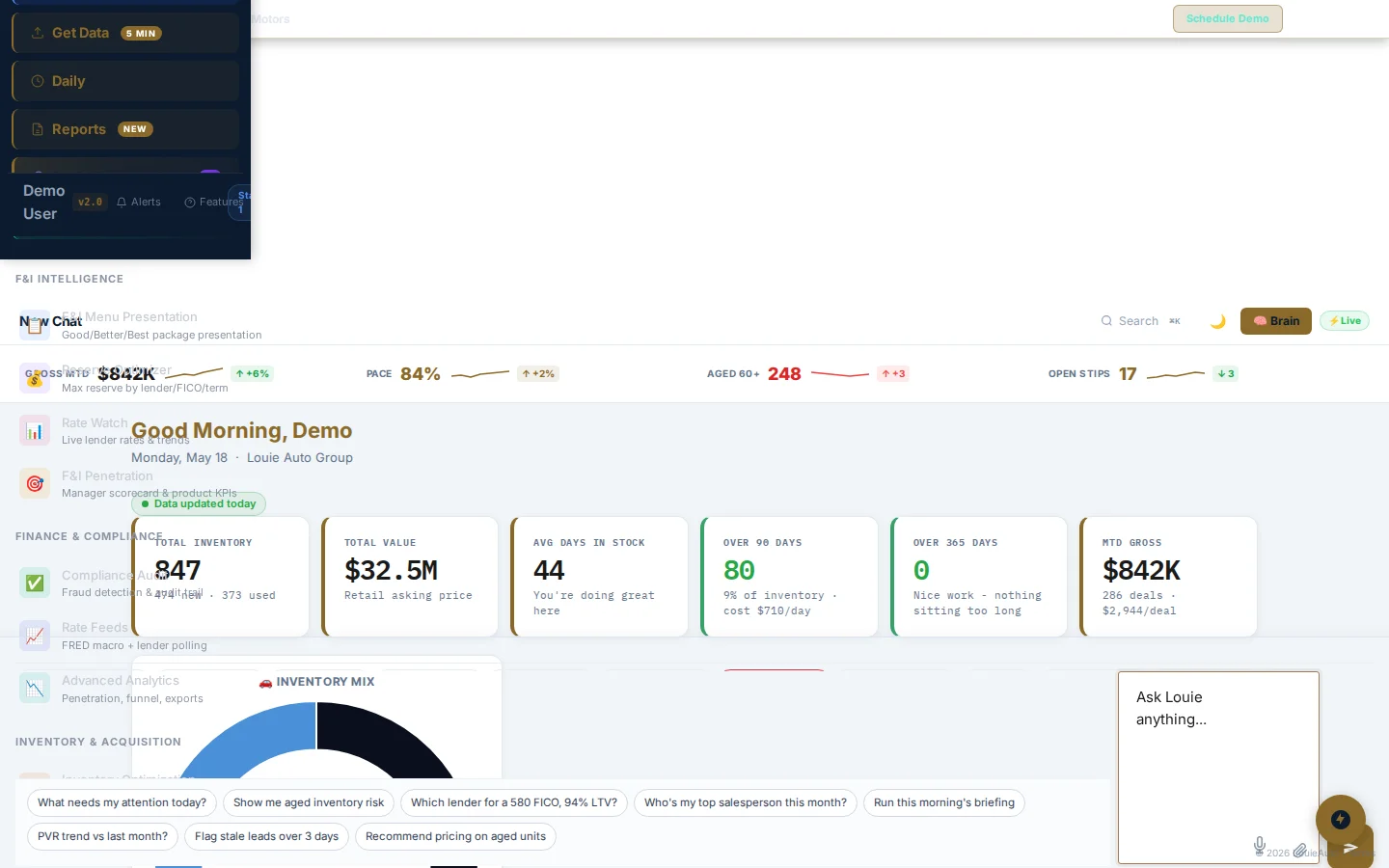Open the MTD Gross $842K card
Viewport: 1389px width, 868px height.
(x=1168, y=577)
